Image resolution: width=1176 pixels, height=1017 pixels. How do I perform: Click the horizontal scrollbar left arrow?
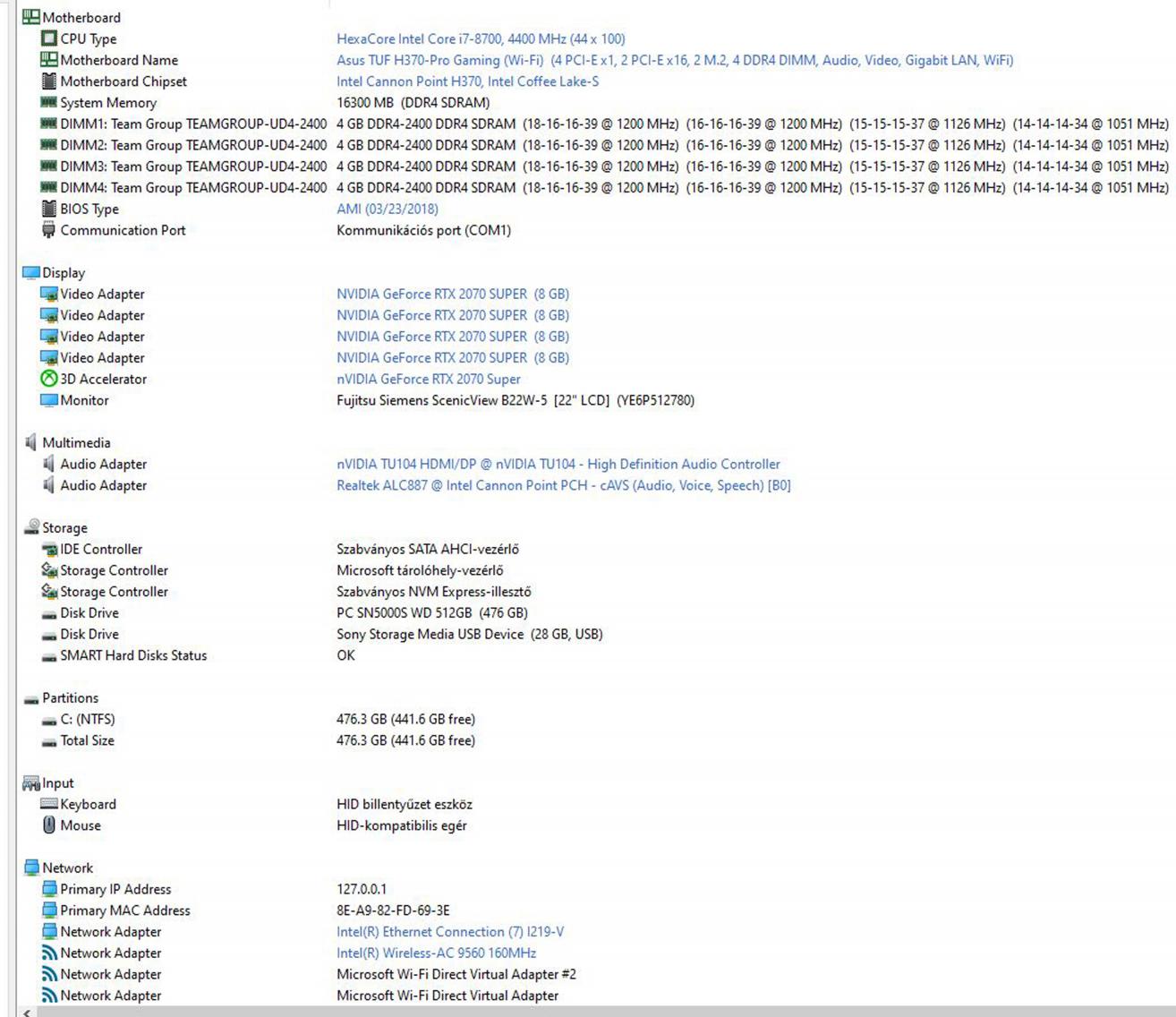[27, 1012]
